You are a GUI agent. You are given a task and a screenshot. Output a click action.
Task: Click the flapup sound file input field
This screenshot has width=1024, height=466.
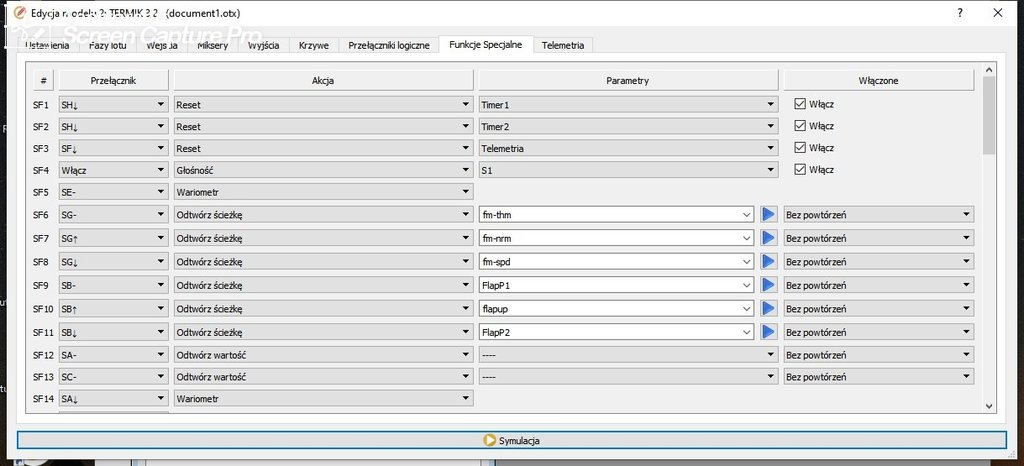pos(610,308)
